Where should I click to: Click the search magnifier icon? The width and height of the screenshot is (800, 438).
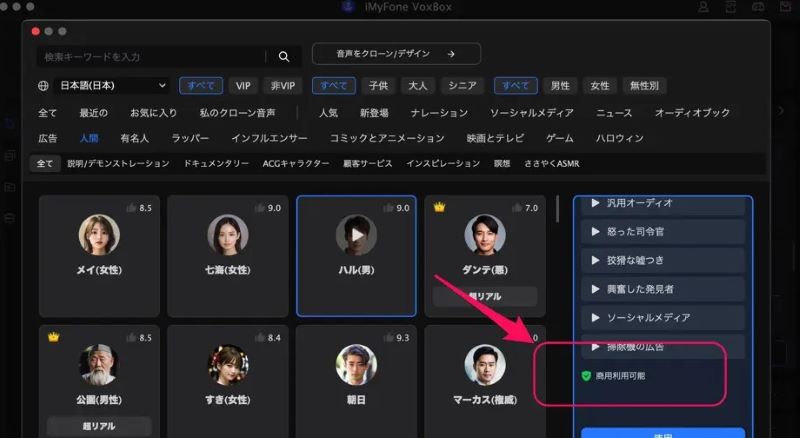click(284, 57)
